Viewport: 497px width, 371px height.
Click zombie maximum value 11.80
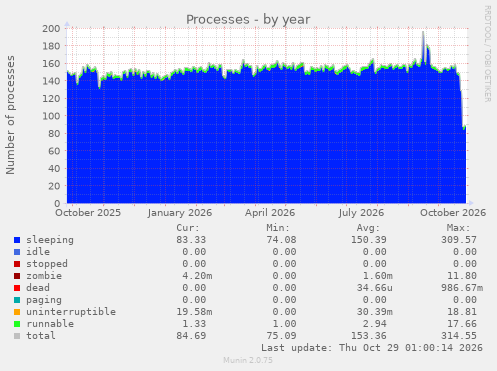pos(462,276)
